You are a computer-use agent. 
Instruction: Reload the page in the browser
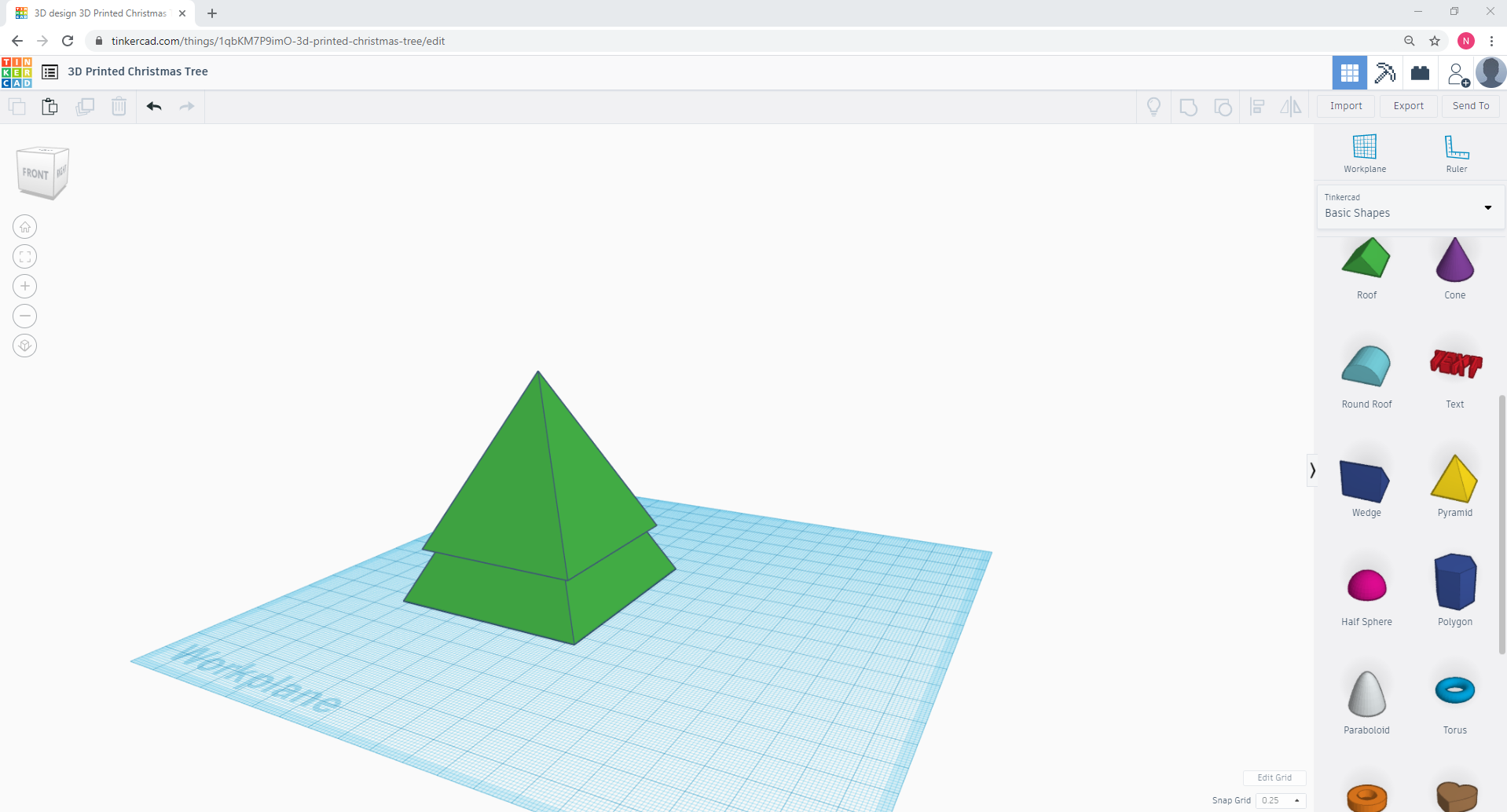point(68,41)
